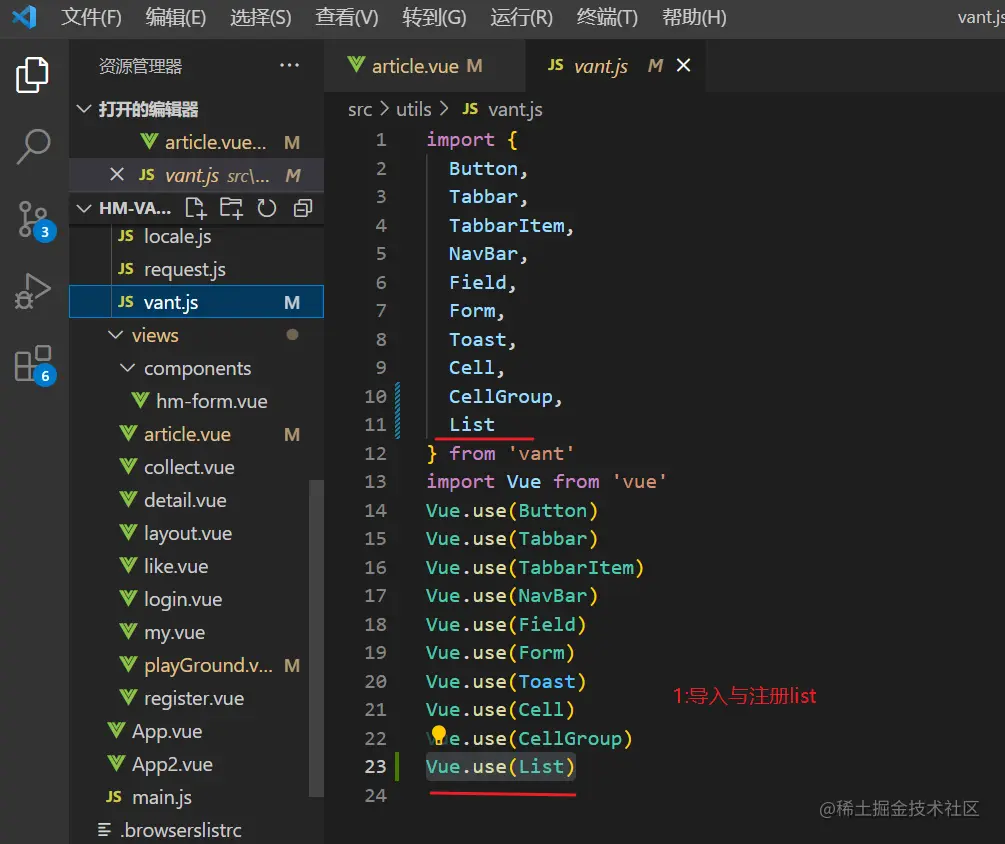Click 'import Vue from' on line 13

click(513, 481)
